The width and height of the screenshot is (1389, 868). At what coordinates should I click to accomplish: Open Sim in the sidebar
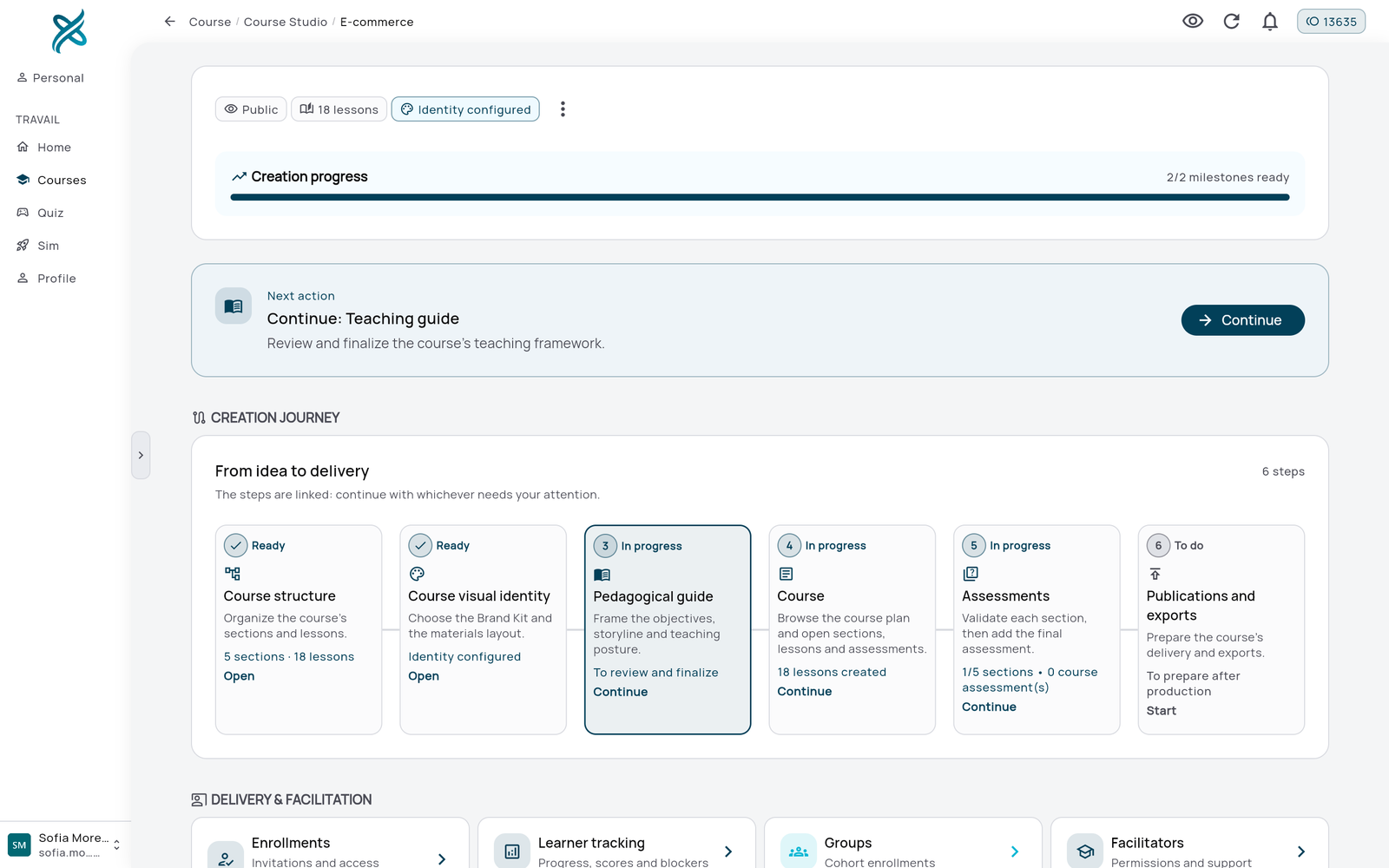[x=48, y=247]
